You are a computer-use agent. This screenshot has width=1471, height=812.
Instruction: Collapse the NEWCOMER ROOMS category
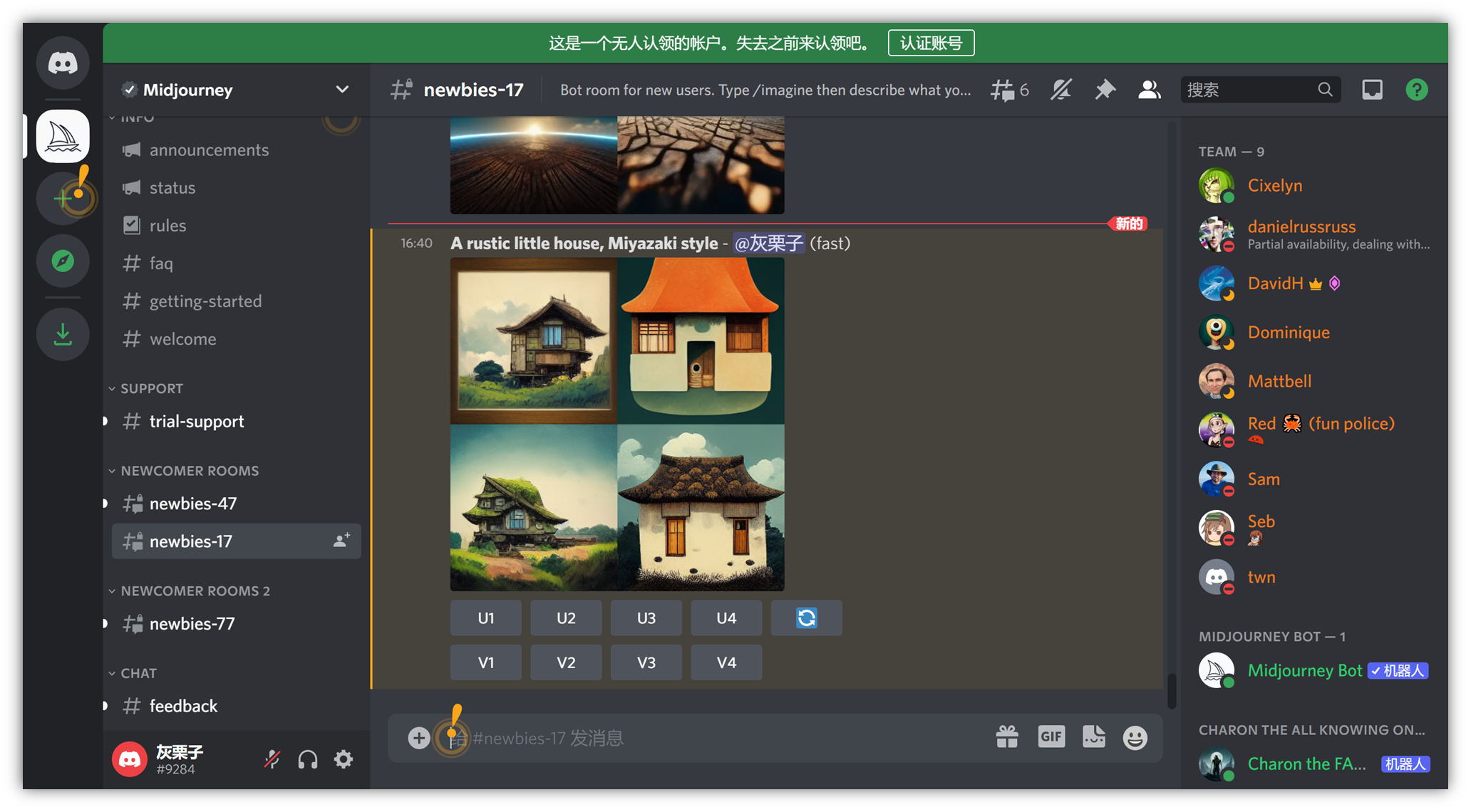click(x=188, y=471)
